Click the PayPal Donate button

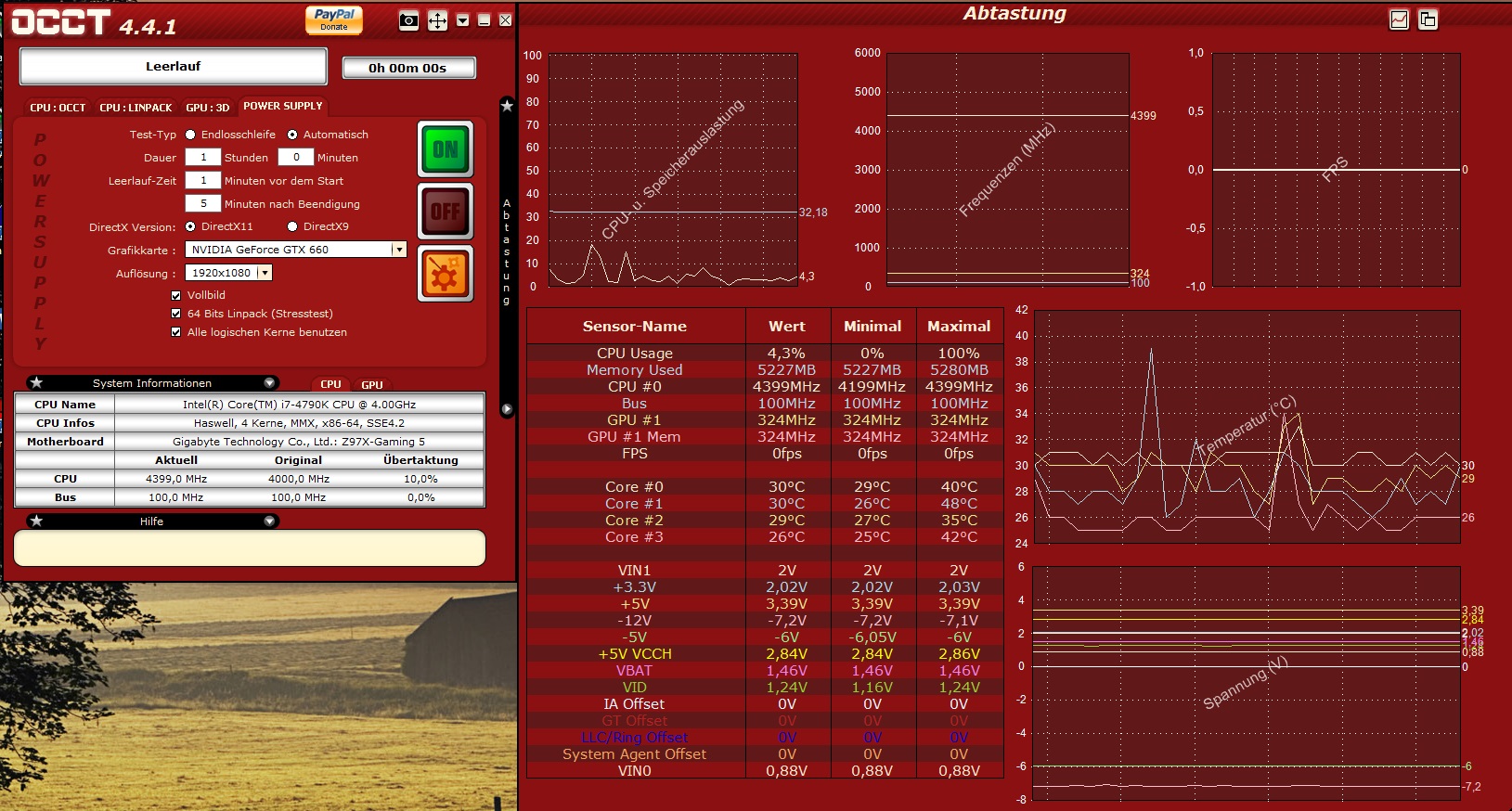pyautogui.click(x=334, y=19)
